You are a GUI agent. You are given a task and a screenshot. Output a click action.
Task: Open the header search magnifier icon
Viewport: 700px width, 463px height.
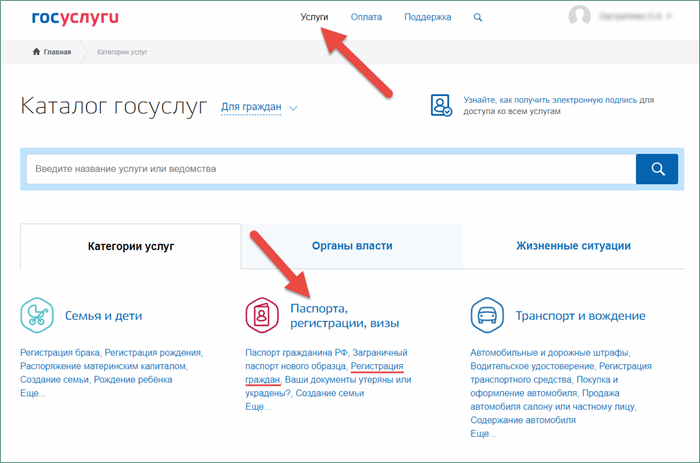coord(478,17)
